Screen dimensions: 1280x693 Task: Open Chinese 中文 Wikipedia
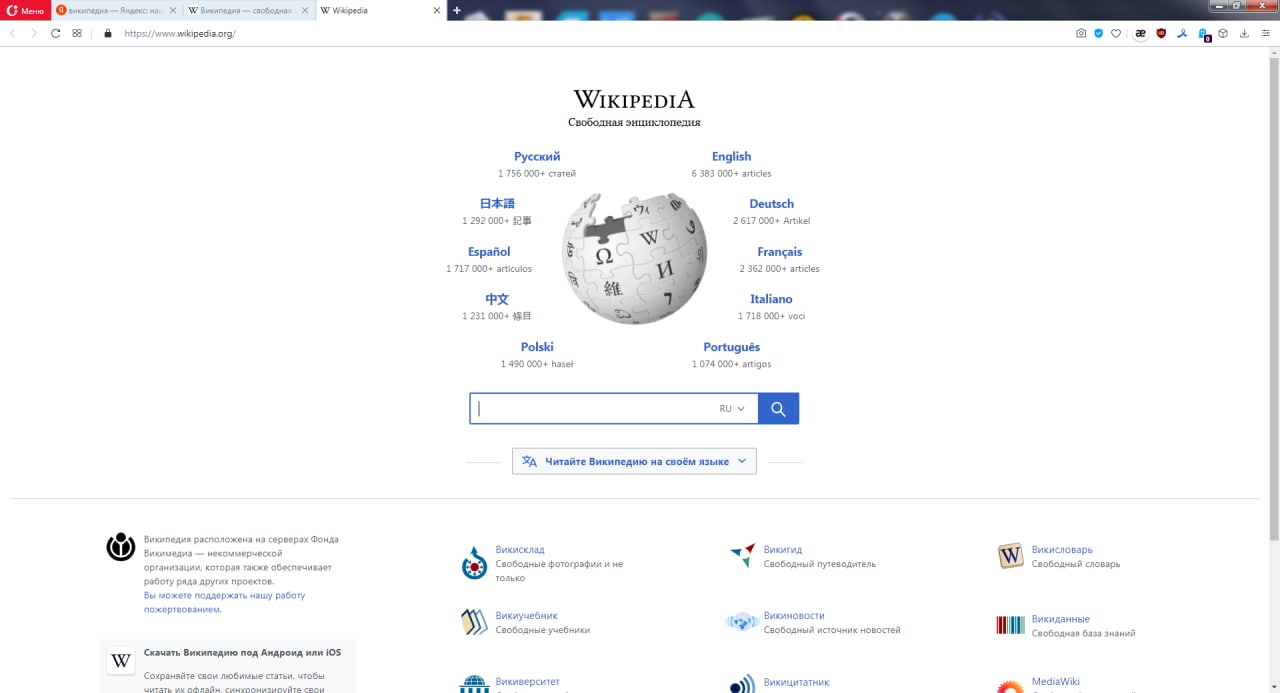[497, 299]
